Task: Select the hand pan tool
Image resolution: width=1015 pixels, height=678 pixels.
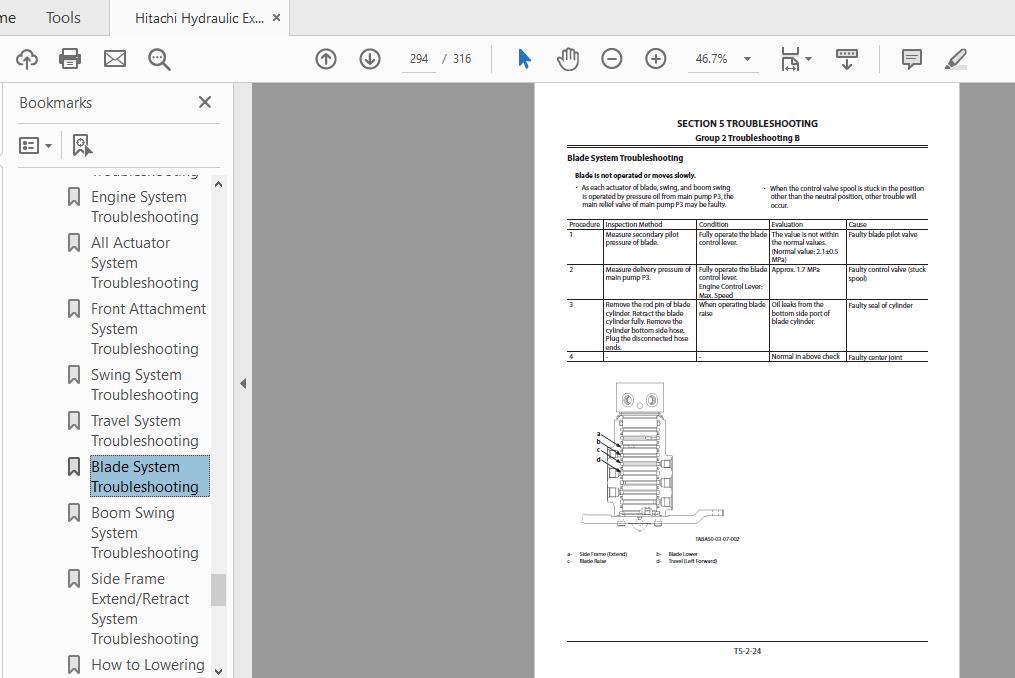Action: (568, 59)
